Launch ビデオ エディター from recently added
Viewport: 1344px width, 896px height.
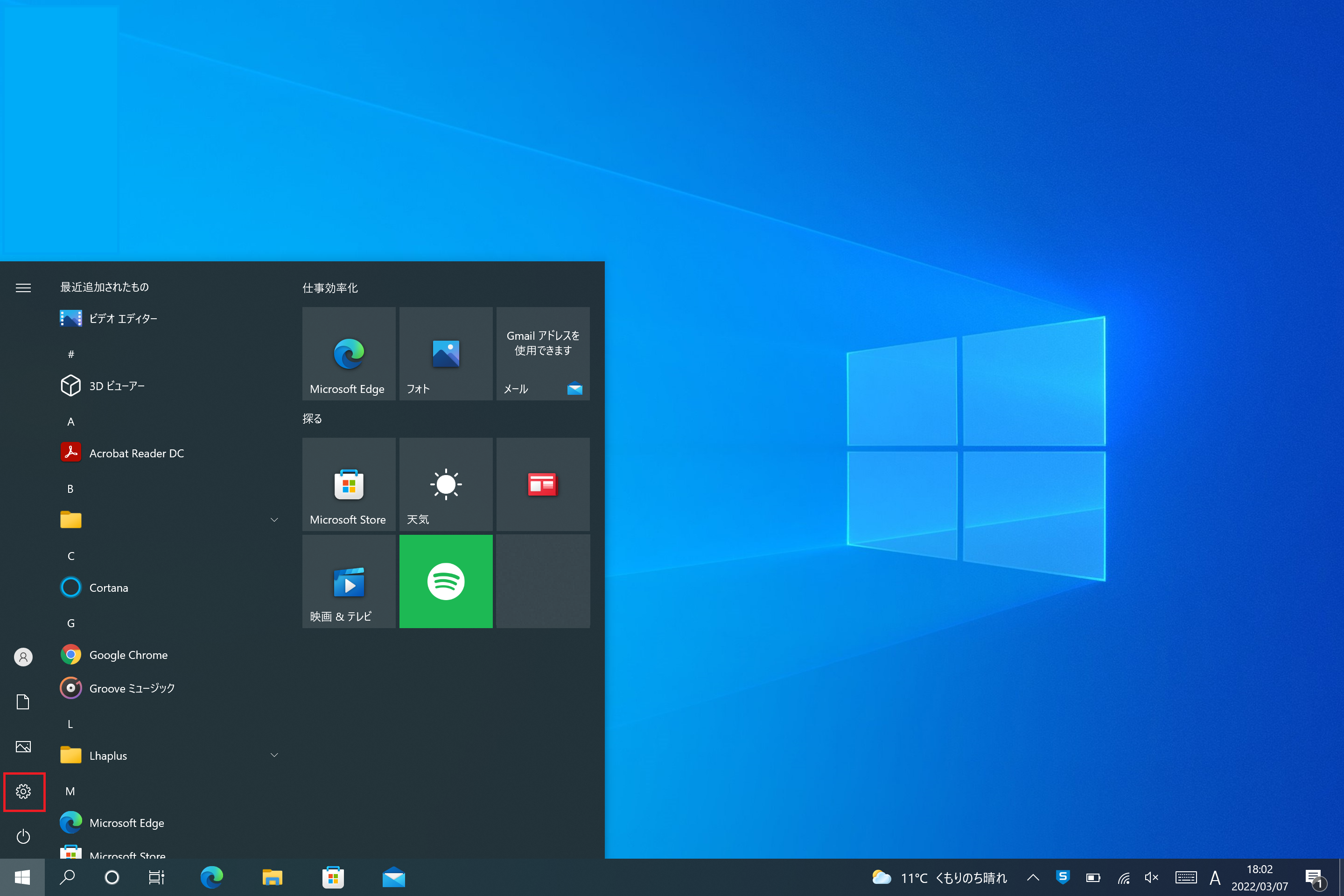click(170, 318)
